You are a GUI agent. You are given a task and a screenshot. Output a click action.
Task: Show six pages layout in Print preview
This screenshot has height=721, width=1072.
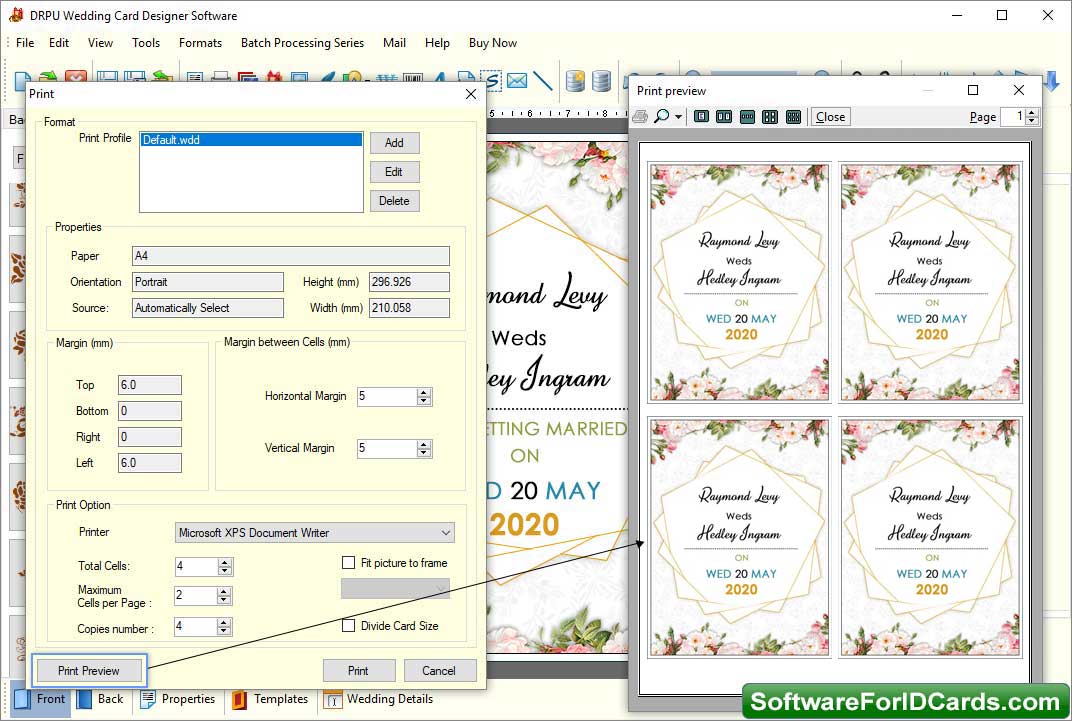[793, 117]
